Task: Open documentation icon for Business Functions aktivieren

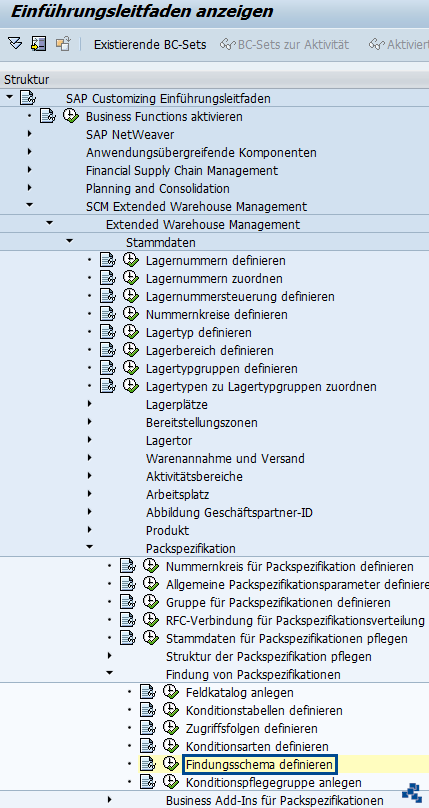Action: point(47,116)
